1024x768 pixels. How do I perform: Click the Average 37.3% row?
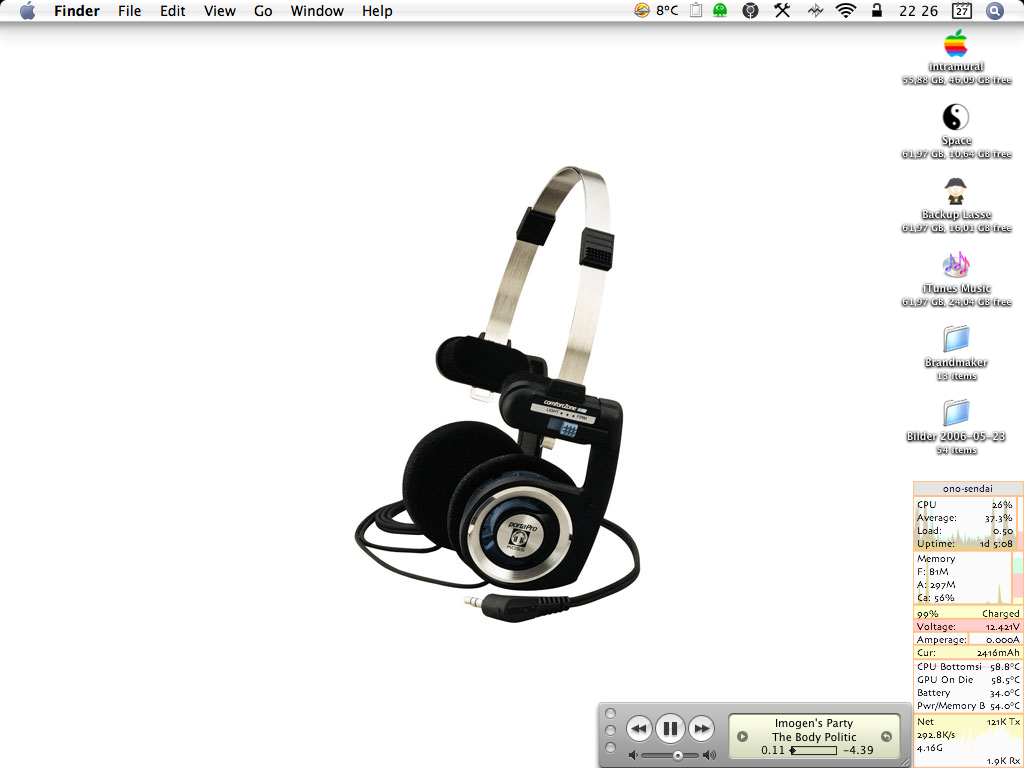tap(965, 518)
